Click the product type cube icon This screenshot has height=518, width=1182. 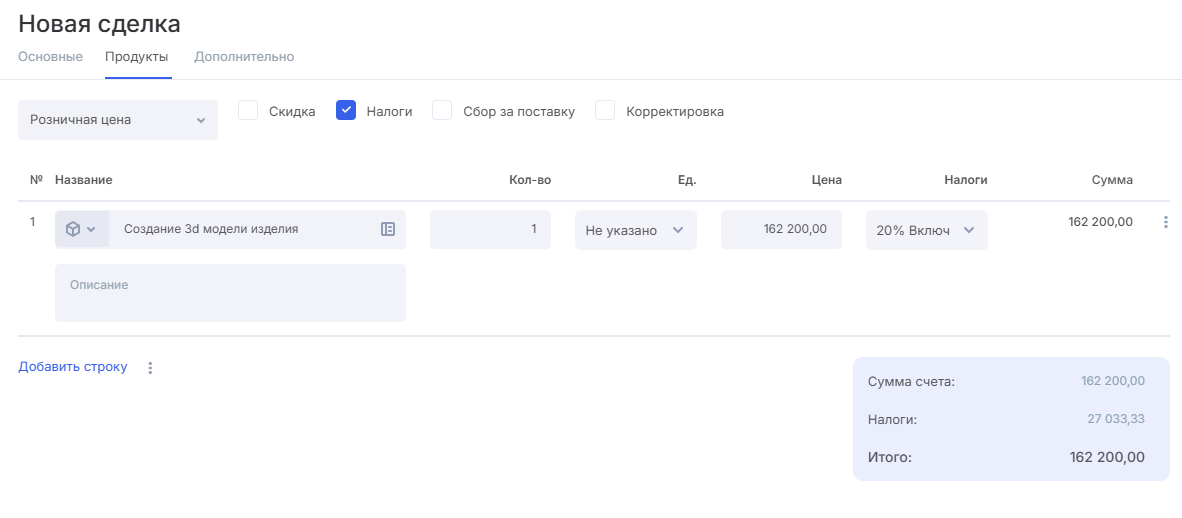coord(73,229)
